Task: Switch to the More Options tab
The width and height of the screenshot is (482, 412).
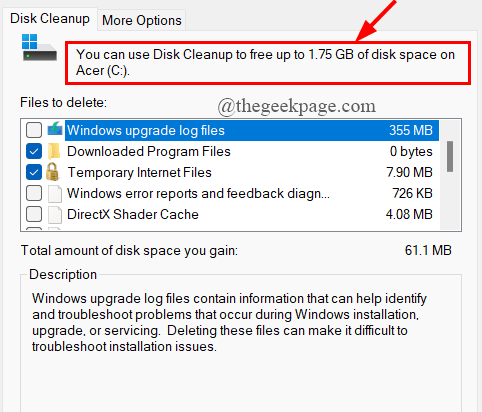Action: [142, 20]
